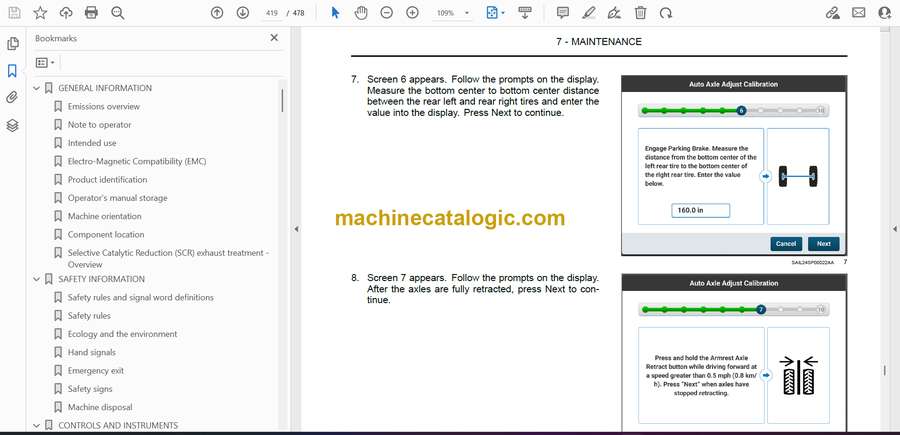The width and height of the screenshot is (900, 435).
Task: Collapse the GENERAL INFORMATION bookmark section
Action: [37, 88]
